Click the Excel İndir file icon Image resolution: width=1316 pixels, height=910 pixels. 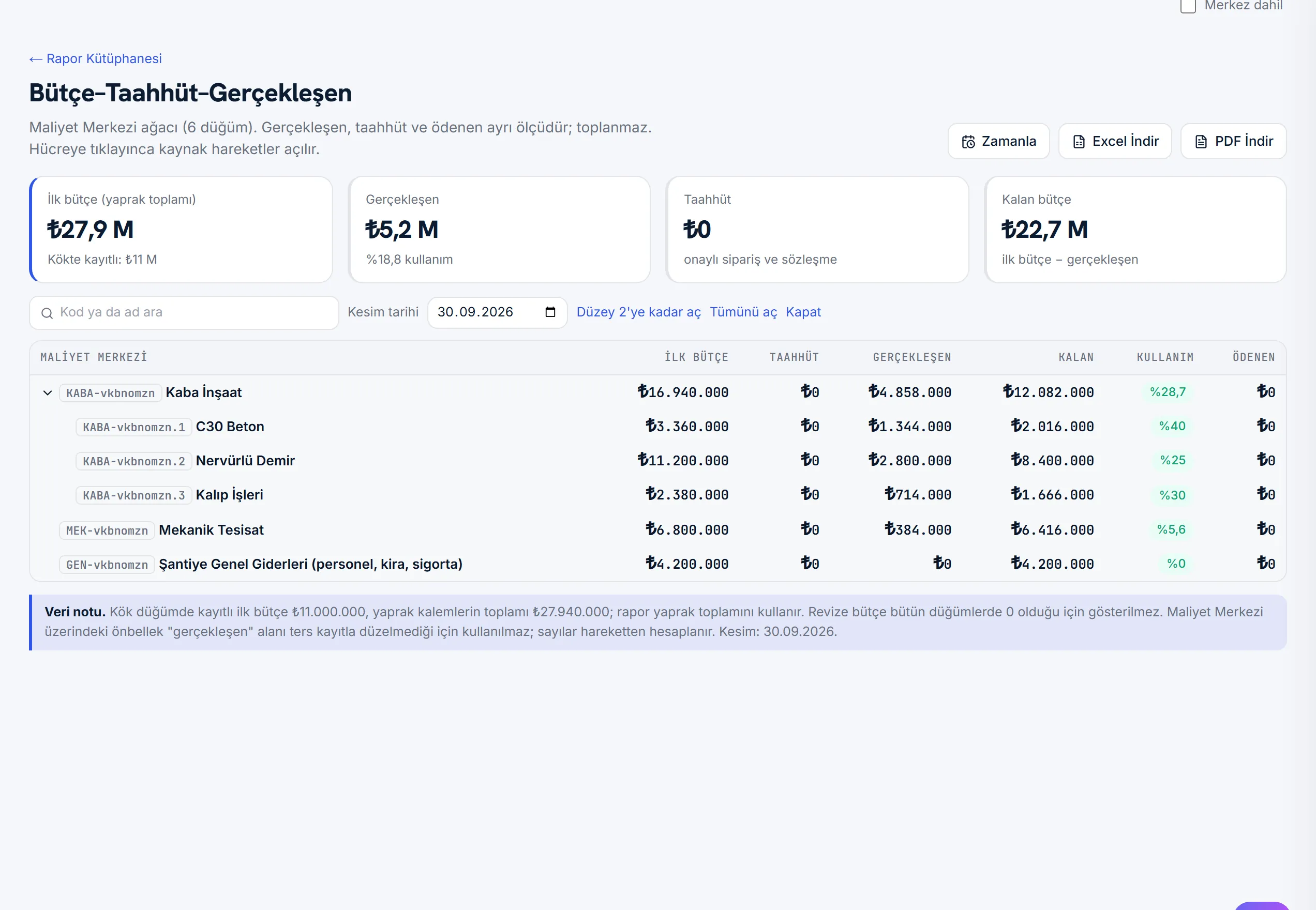click(x=1079, y=141)
